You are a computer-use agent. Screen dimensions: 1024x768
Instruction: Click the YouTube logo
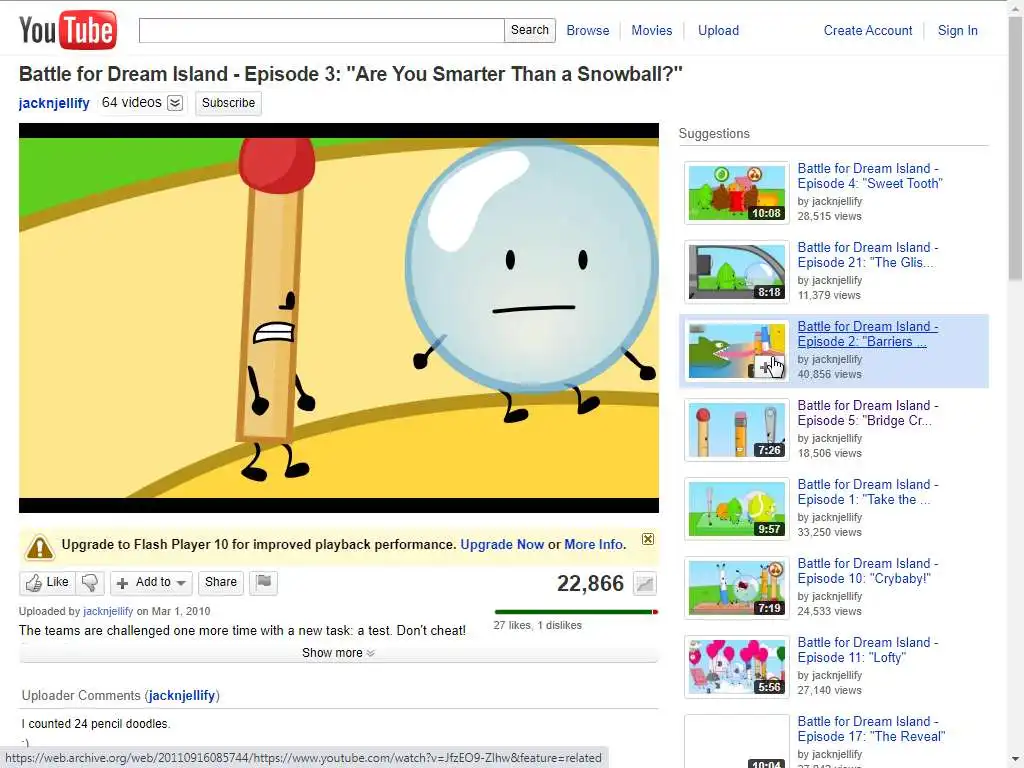(68, 30)
